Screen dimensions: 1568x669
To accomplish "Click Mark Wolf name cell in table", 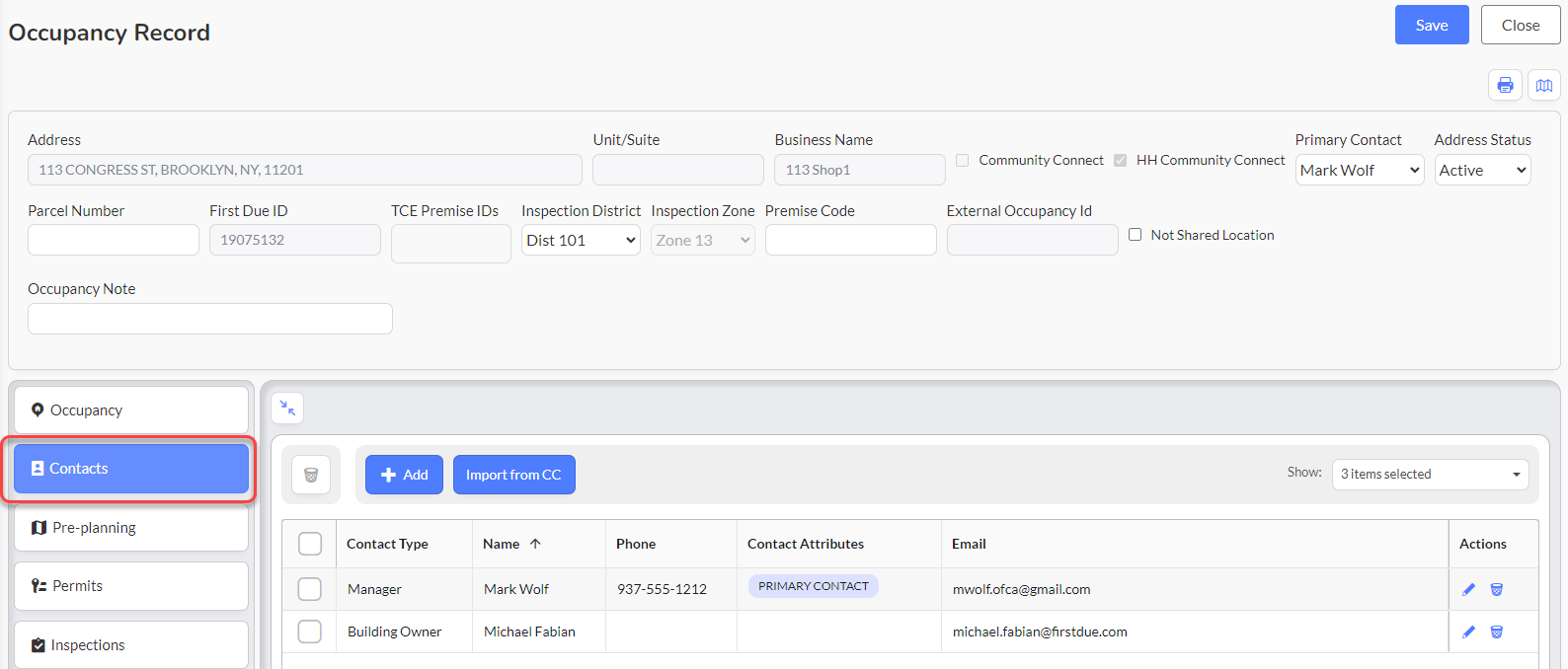I will [x=516, y=589].
